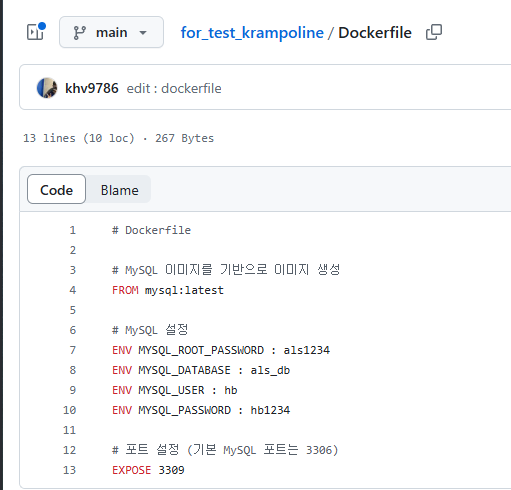This screenshot has height=490, width=511.
Task: Select line number 1
Action: [73, 230]
